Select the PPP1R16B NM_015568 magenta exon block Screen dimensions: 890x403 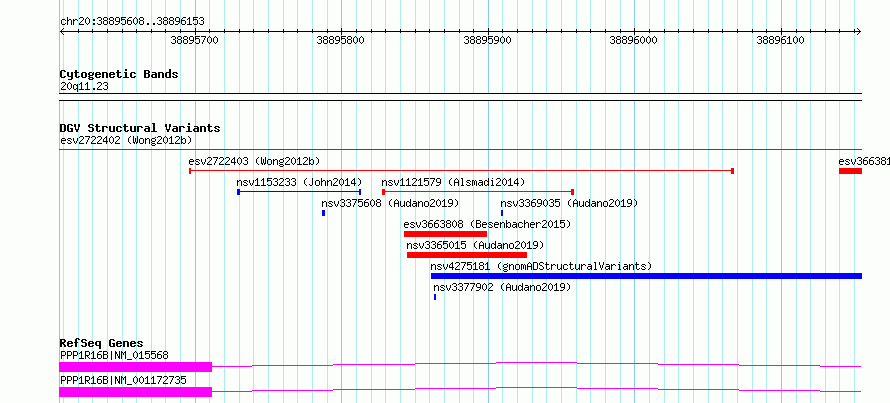(x=136, y=367)
